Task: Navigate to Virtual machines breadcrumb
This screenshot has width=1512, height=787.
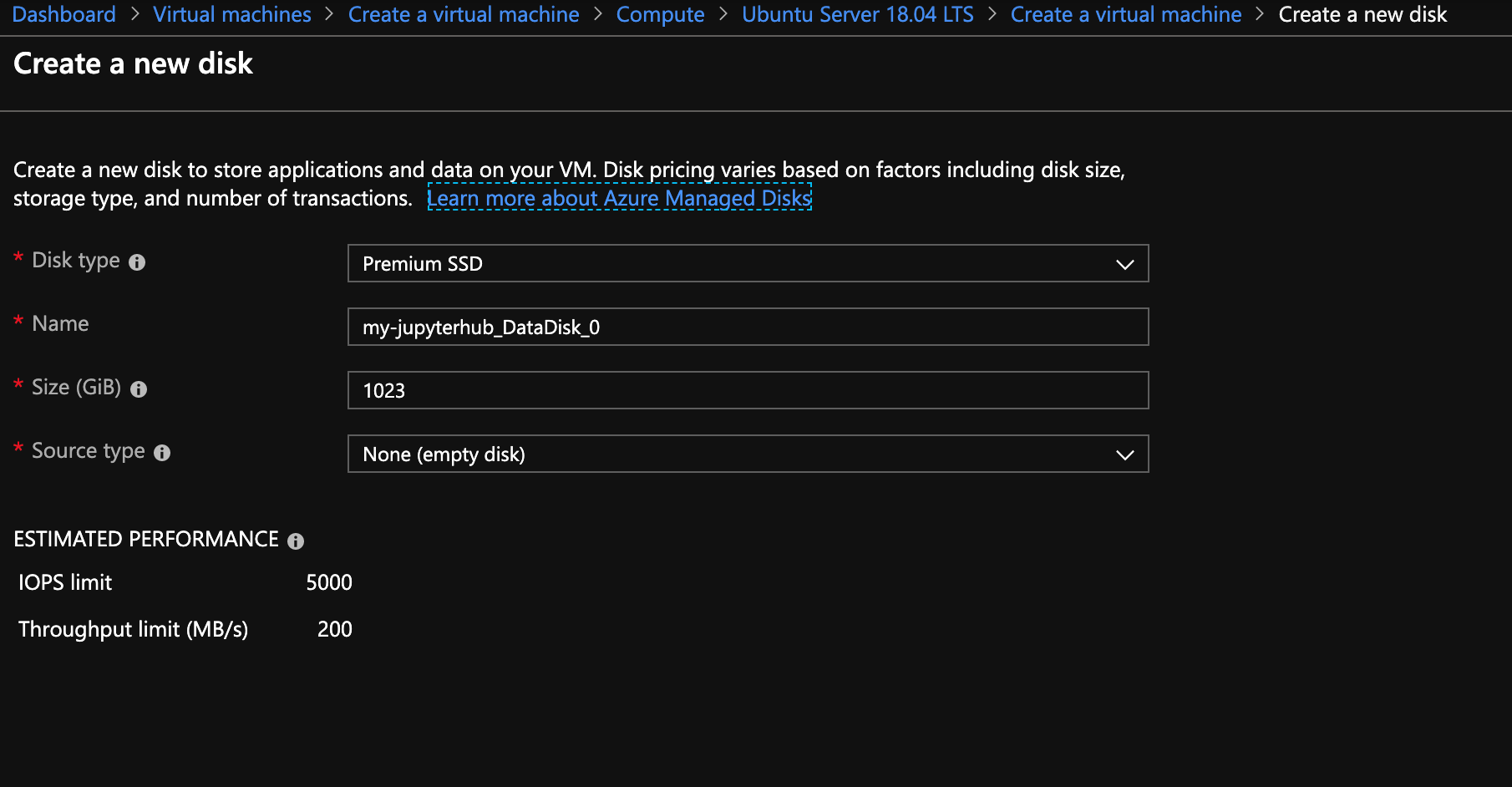Action: click(232, 14)
